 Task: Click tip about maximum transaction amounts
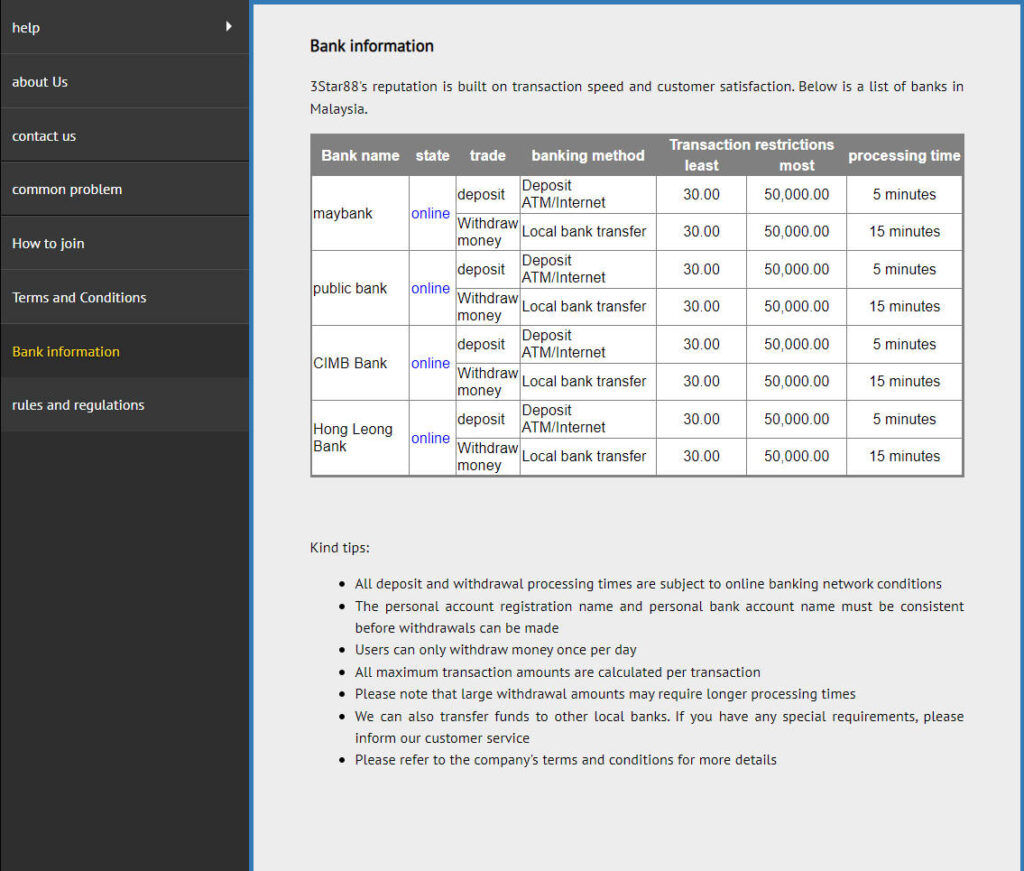pos(558,672)
